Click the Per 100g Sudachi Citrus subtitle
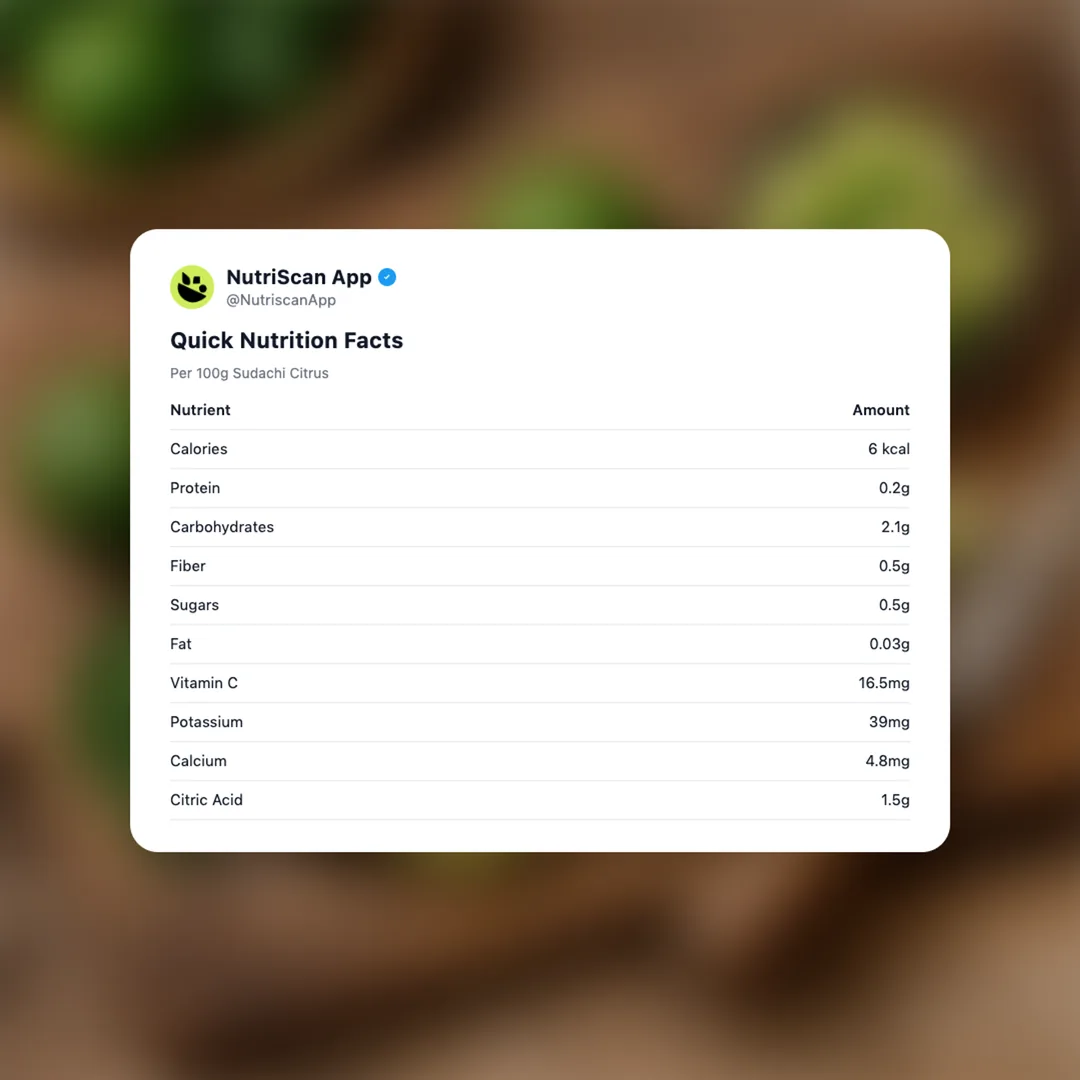The height and width of the screenshot is (1080, 1080). (x=249, y=373)
